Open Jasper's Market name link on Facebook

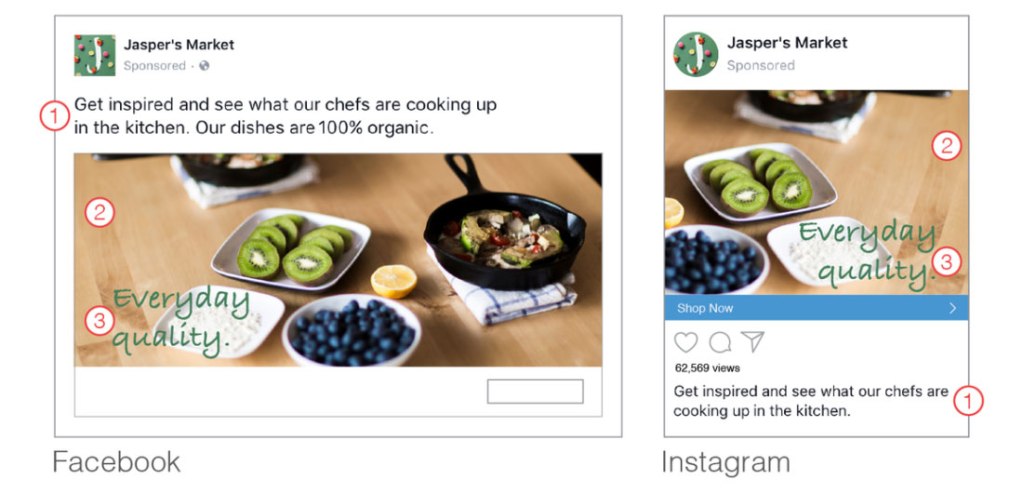[179, 45]
